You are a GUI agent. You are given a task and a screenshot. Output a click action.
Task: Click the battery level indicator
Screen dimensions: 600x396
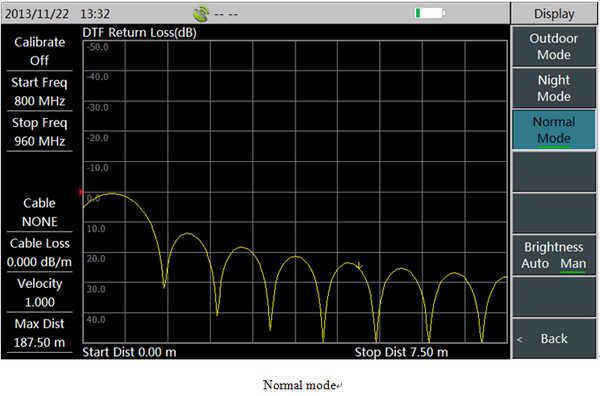coord(430,13)
